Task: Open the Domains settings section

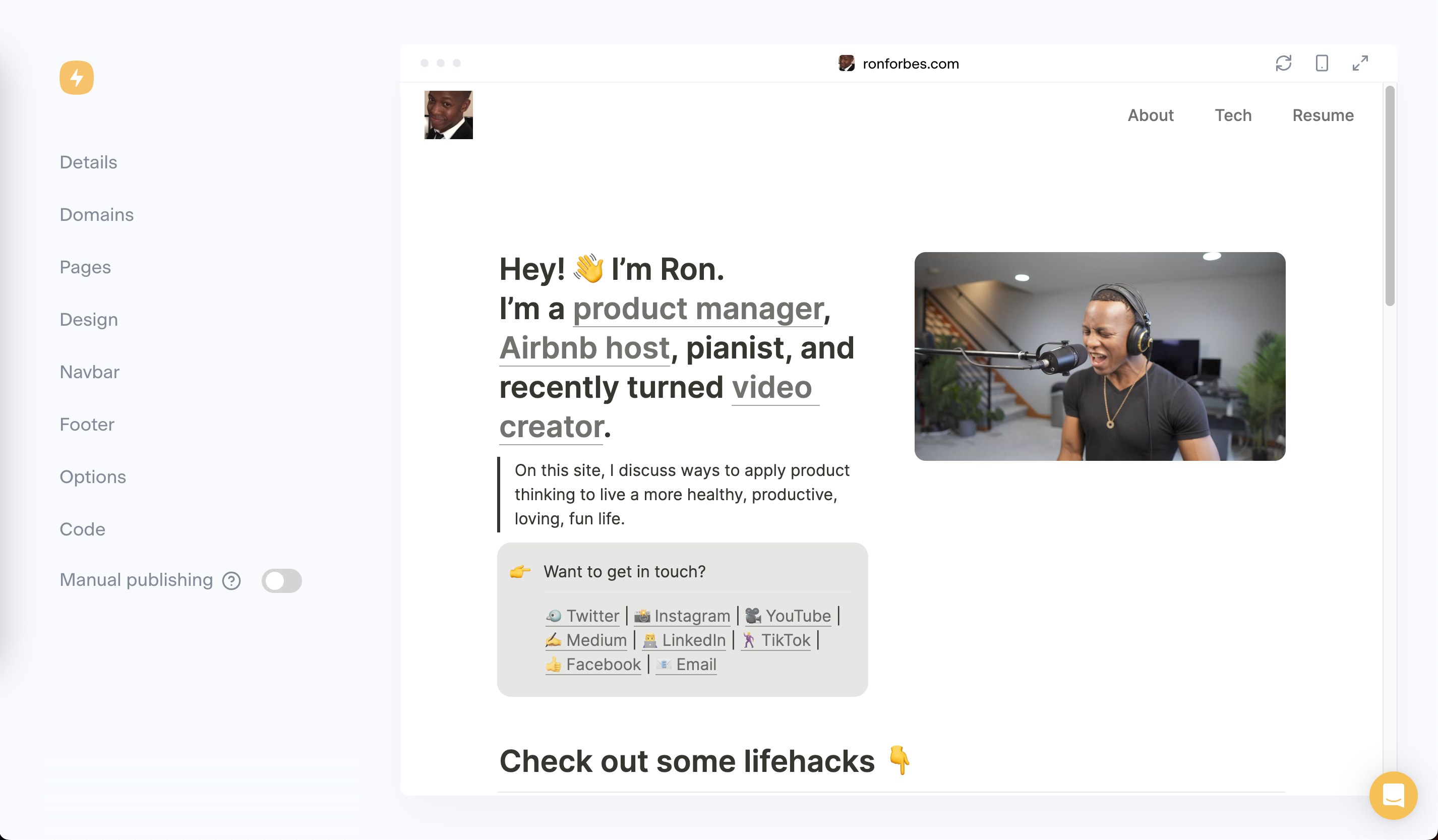Action: point(96,215)
